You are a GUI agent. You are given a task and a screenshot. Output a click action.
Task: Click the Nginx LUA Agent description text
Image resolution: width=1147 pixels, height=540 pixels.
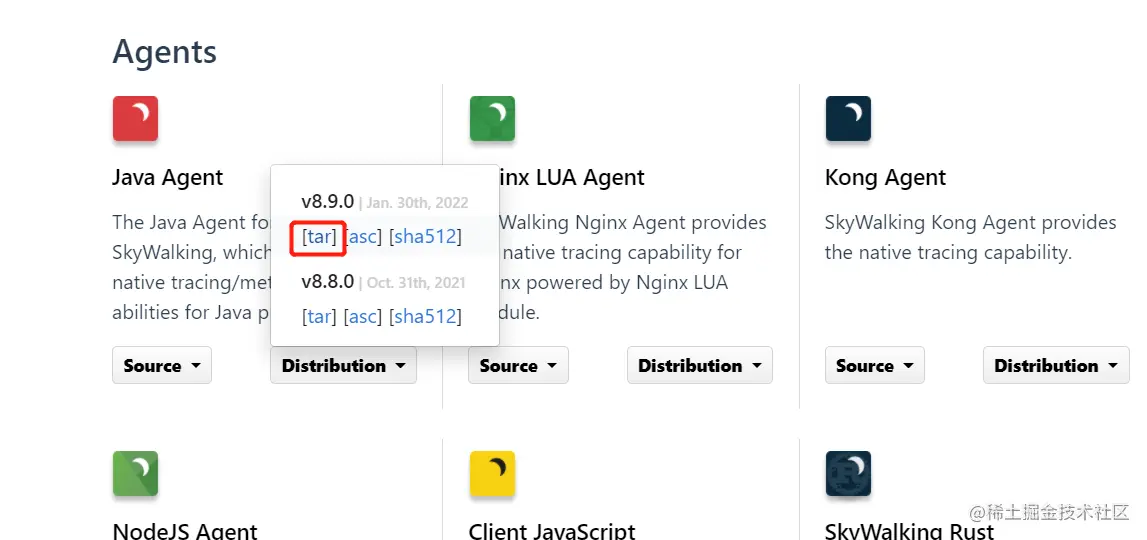tap(633, 268)
